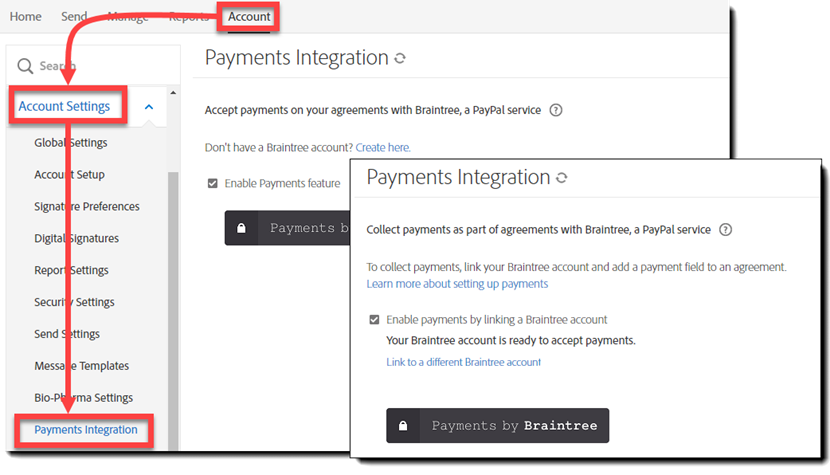This screenshot has height=475, width=830.
Task: Go to the Home tab
Action: point(26,17)
